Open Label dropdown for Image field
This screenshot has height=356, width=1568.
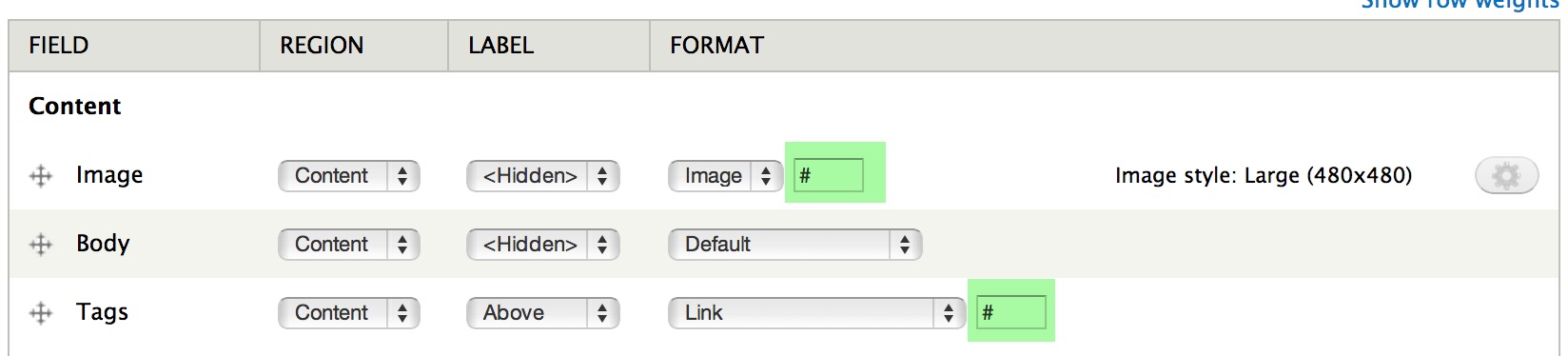(x=543, y=176)
